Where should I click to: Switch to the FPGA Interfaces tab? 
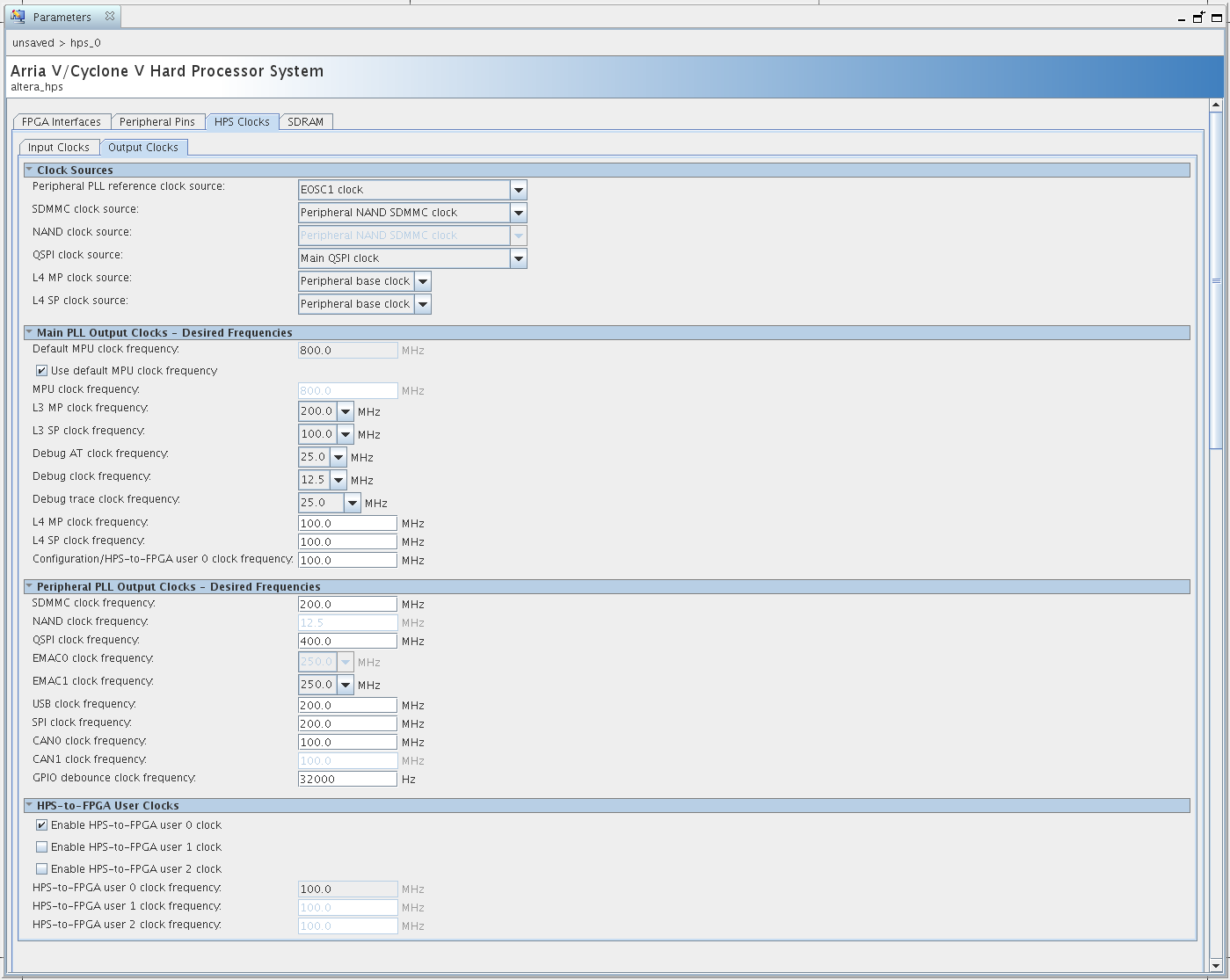[62, 122]
